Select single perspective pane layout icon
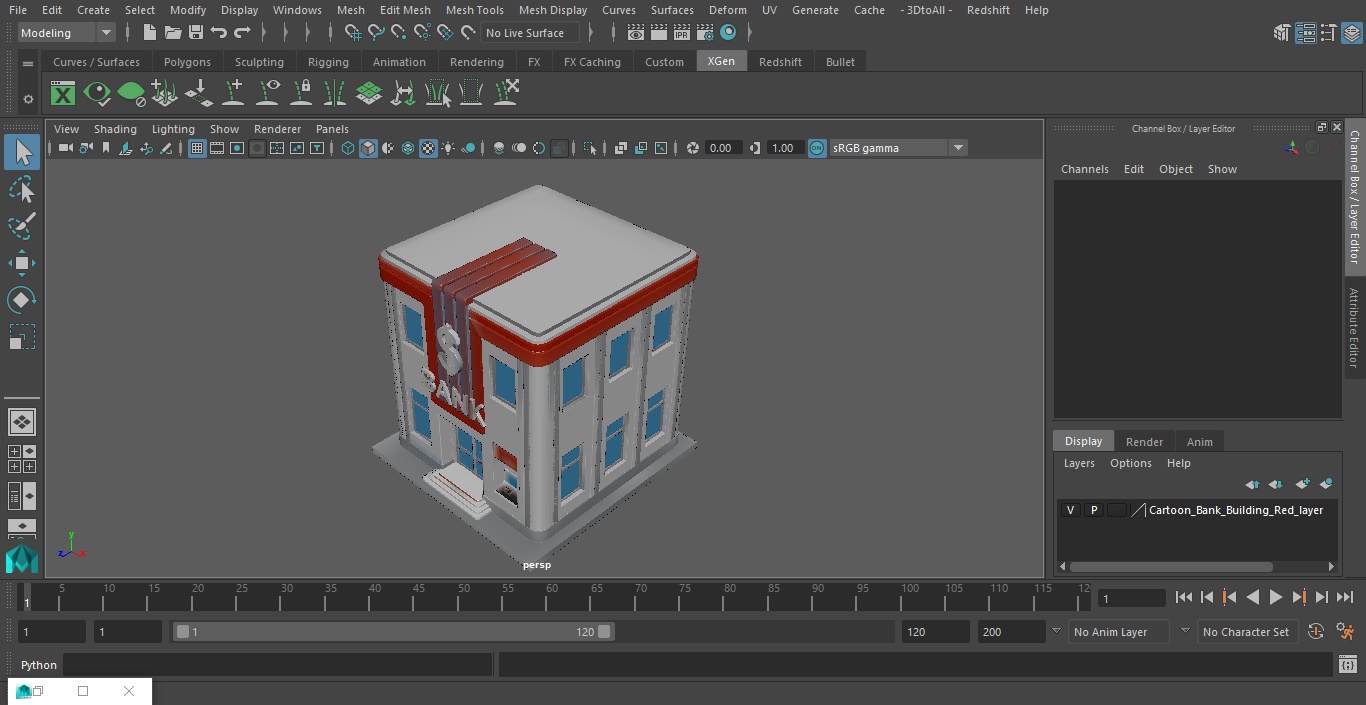1366x705 pixels. 21,422
